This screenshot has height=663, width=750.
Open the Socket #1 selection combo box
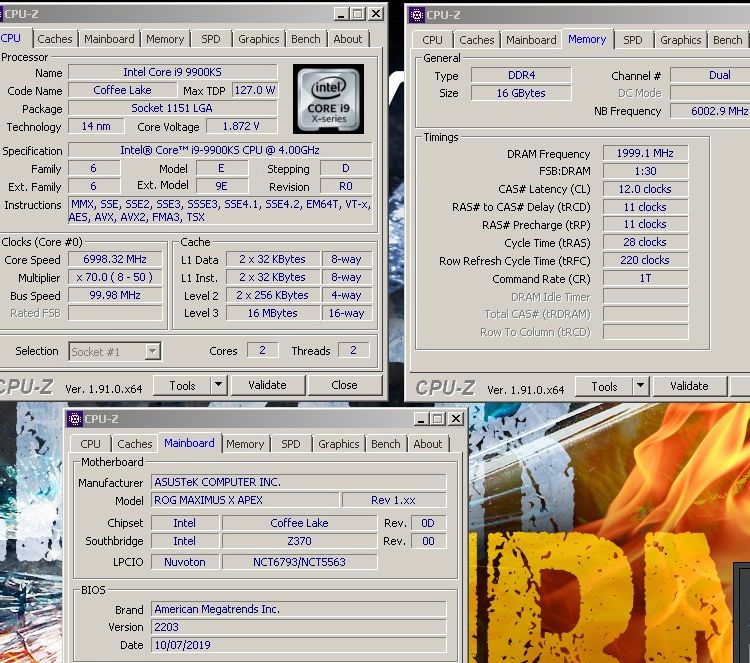[115, 352]
